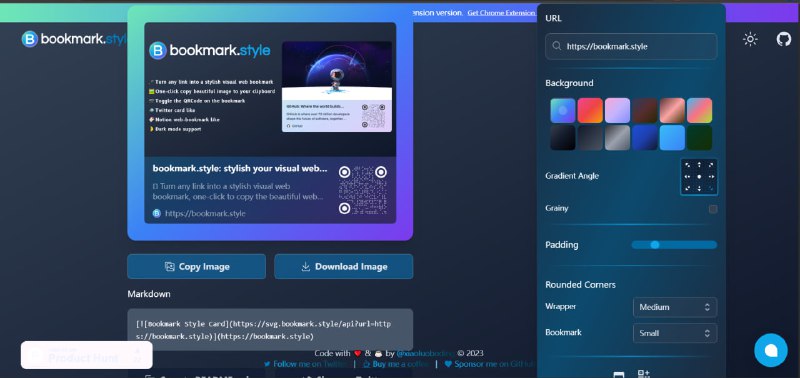Pick the dark maroon background swatch

(645, 111)
